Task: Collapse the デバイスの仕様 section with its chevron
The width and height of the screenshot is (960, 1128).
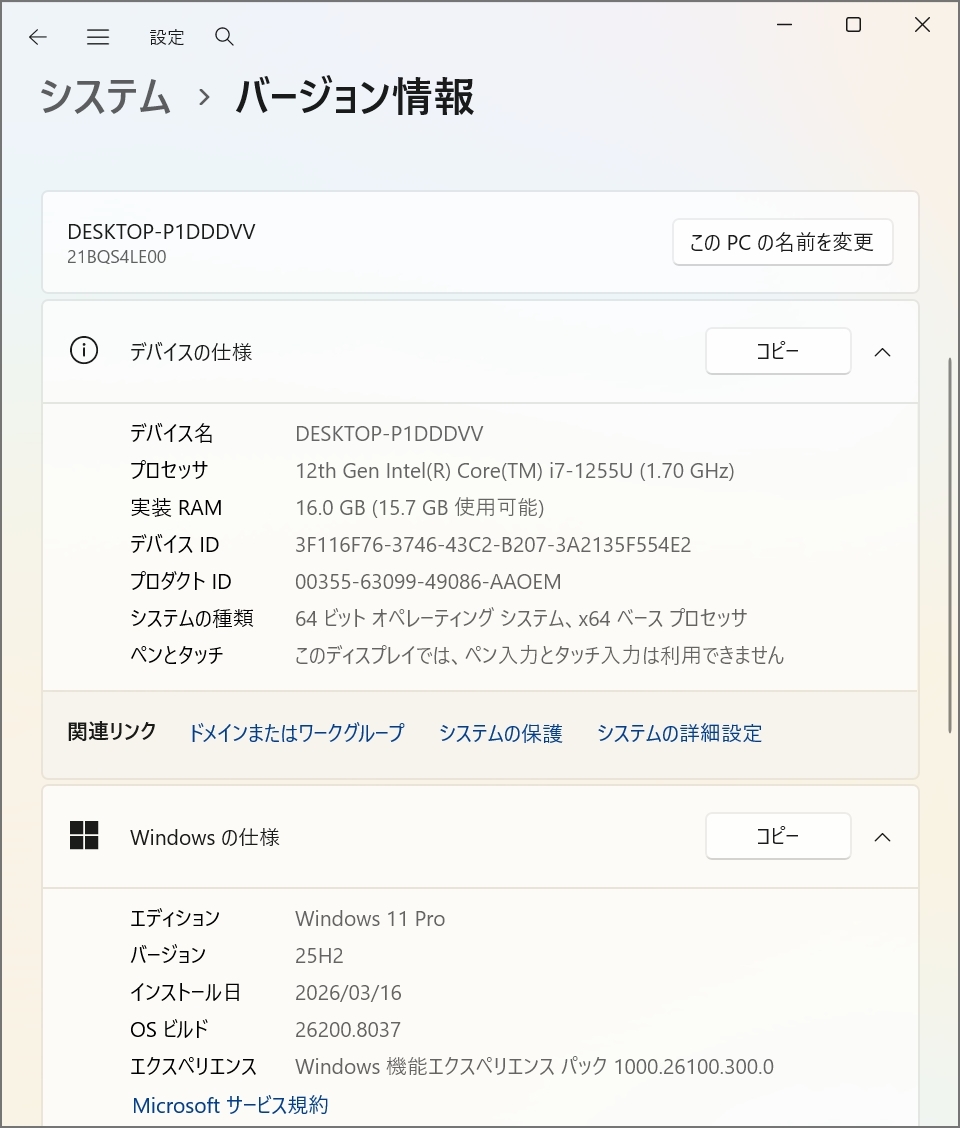Action: click(882, 351)
